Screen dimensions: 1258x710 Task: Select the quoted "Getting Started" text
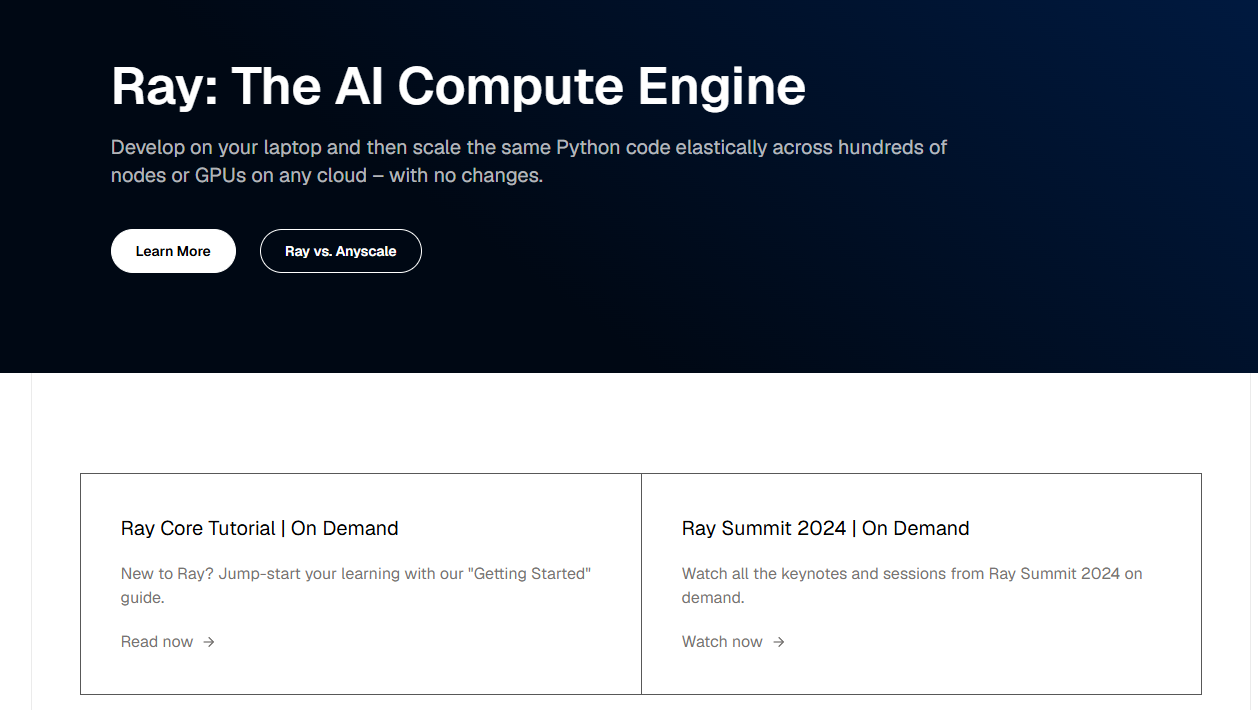click(x=531, y=574)
